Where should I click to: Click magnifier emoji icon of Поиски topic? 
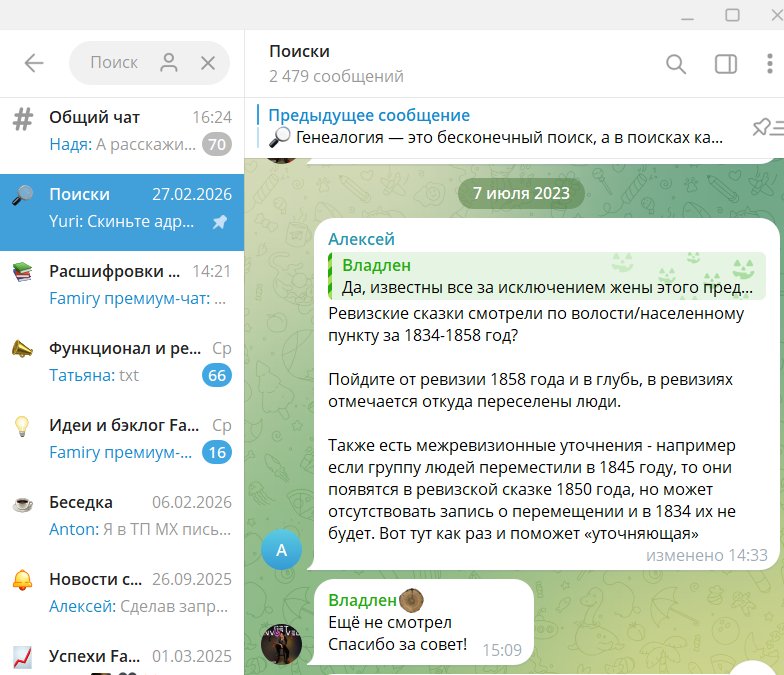click(x=22, y=195)
